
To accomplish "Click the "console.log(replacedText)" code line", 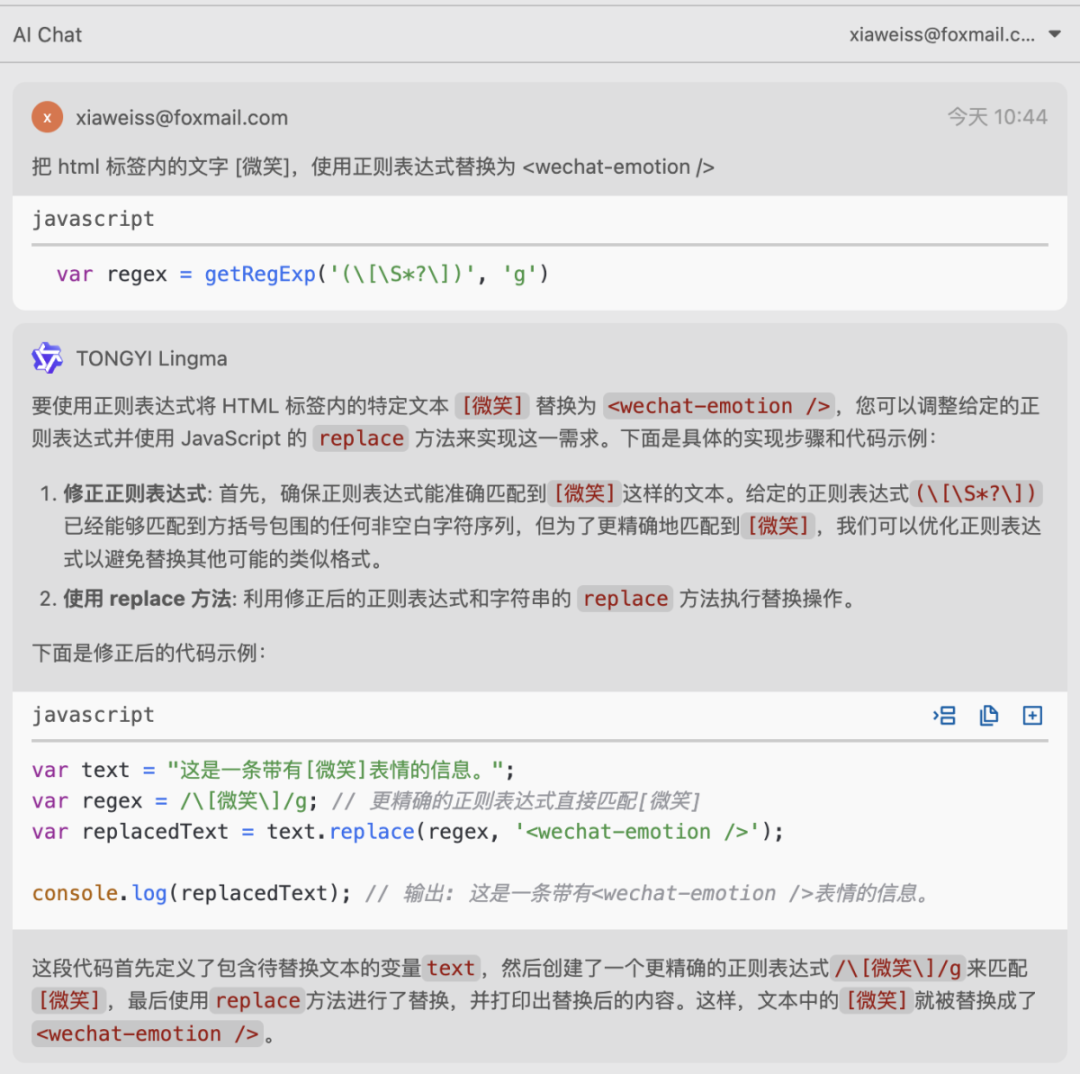I will (x=481, y=894).
